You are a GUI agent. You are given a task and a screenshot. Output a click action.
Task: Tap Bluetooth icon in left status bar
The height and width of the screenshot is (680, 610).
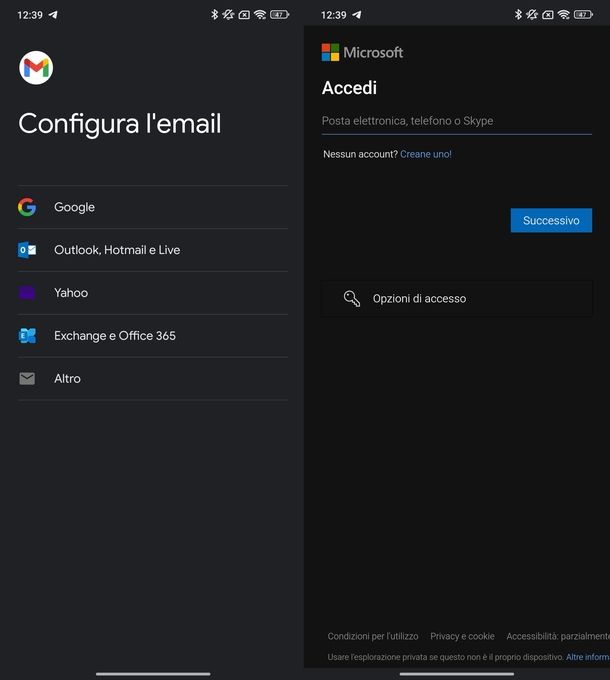pos(214,15)
